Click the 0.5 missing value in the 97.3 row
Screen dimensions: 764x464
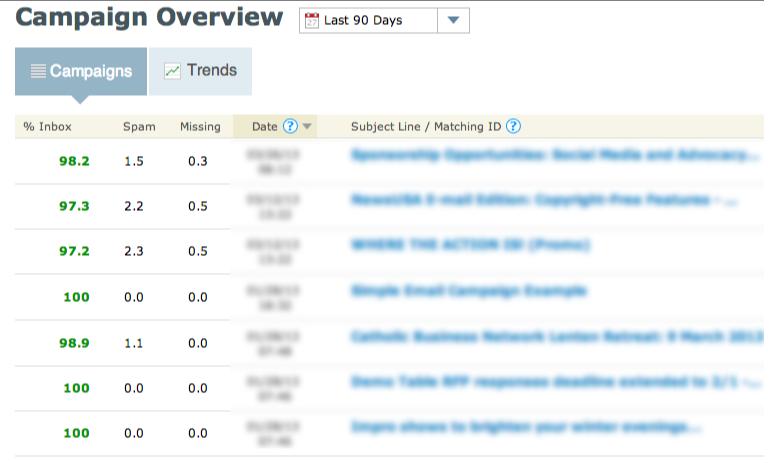(x=198, y=206)
